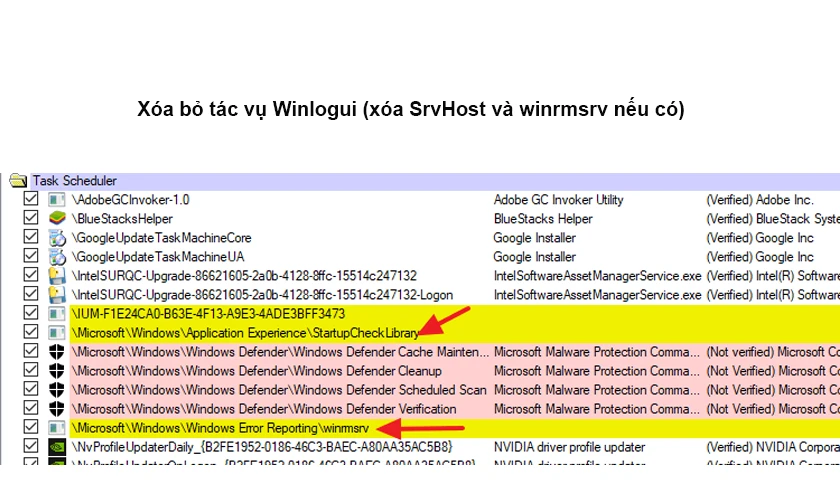Uncheck the NvProfileUpdaterDaily checkbox

31,446
